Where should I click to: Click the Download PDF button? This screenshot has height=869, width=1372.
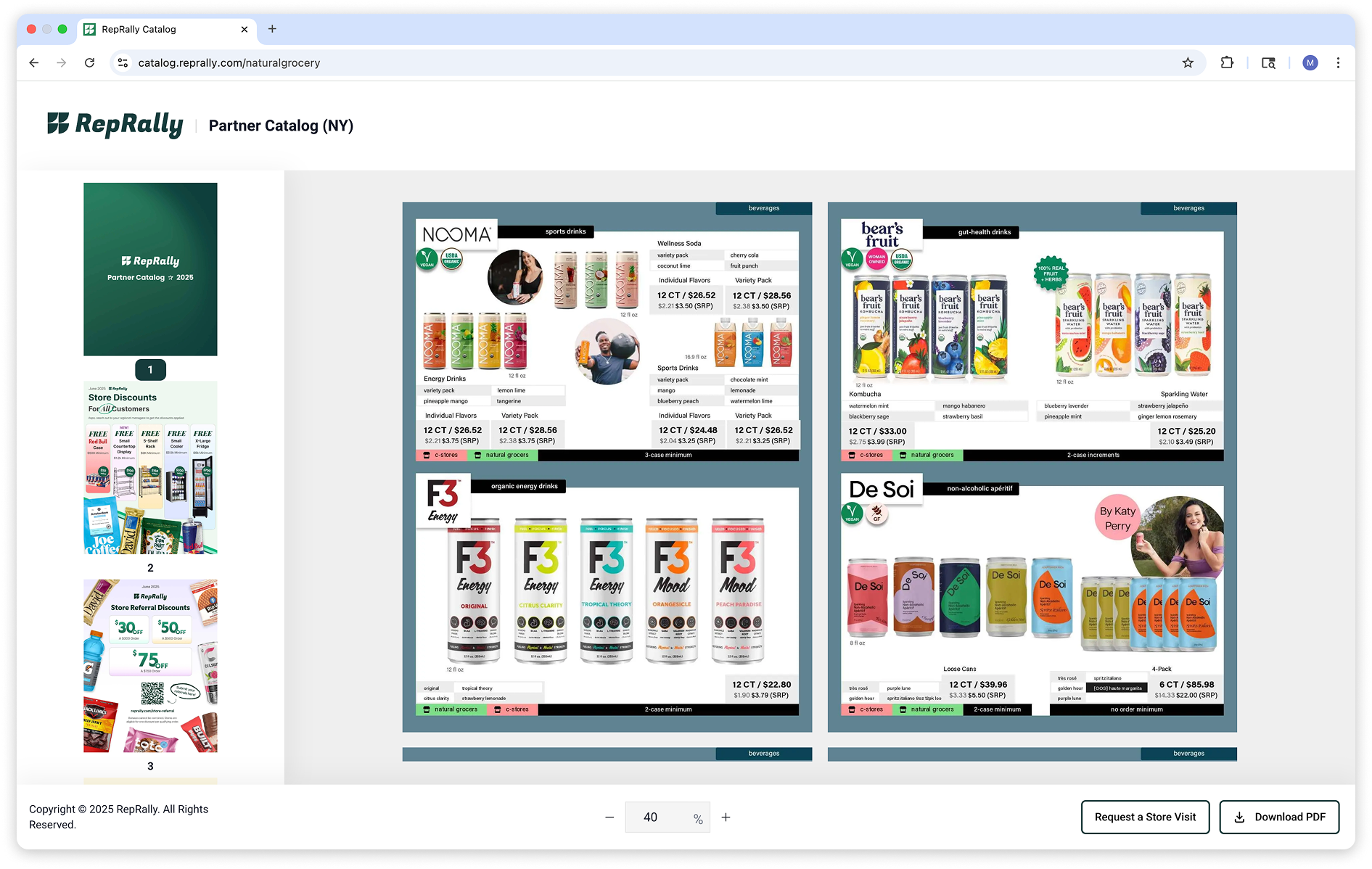pyautogui.click(x=1279, y=817)
